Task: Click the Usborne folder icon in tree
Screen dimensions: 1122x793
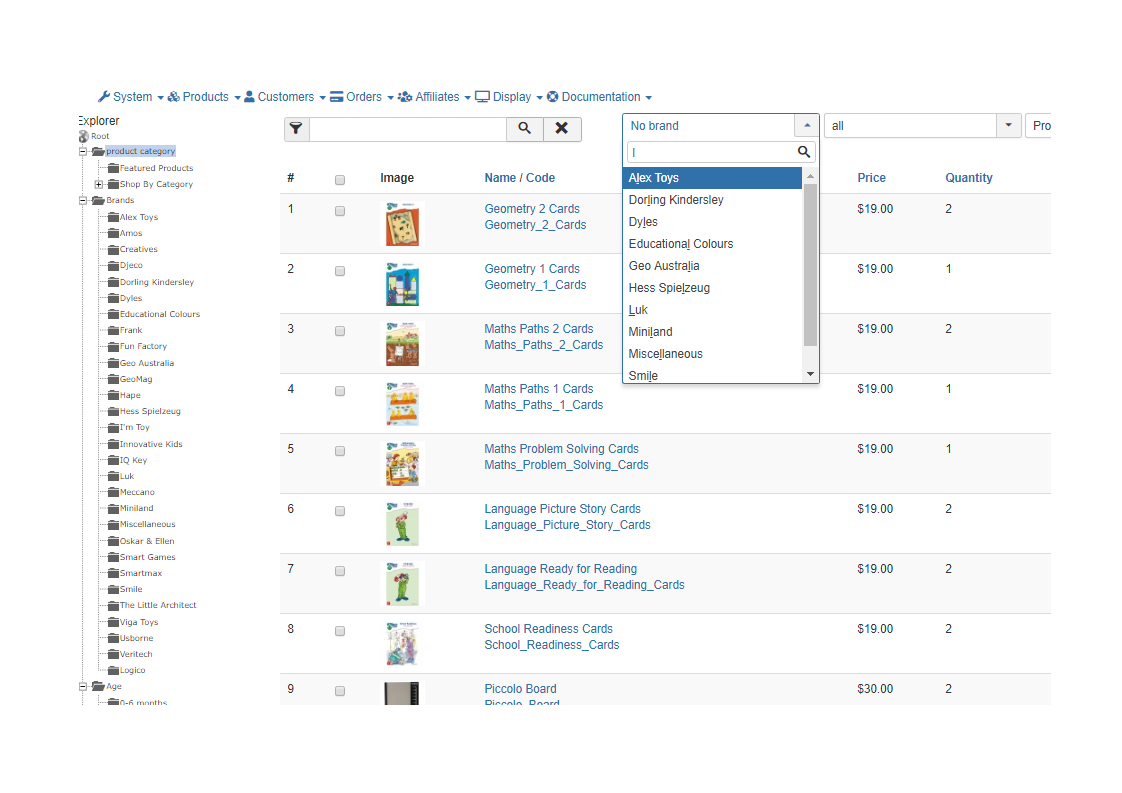Action: (x=113, y=638)
